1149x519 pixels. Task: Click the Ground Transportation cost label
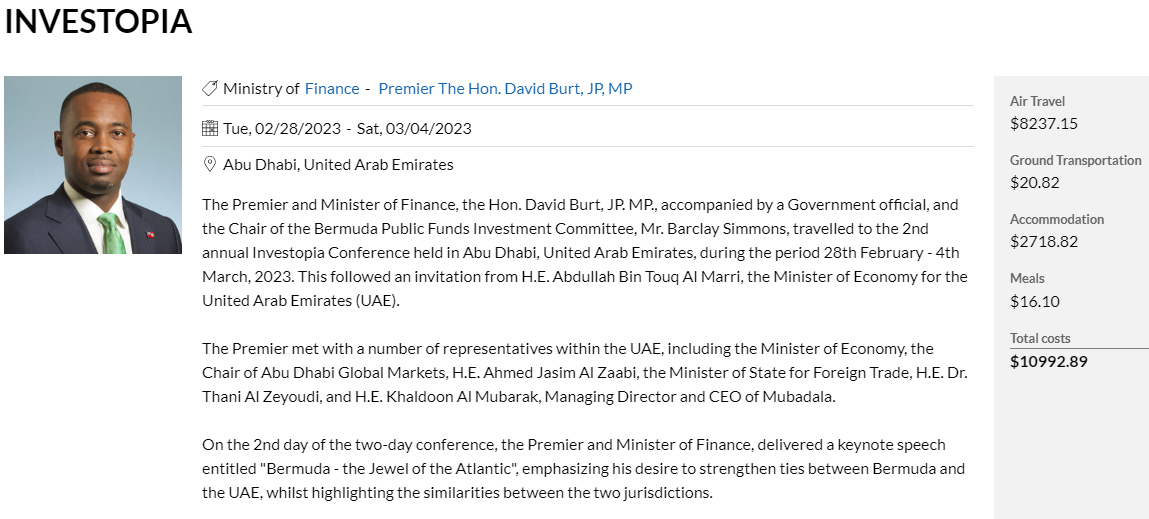(x=1075, y=160)
